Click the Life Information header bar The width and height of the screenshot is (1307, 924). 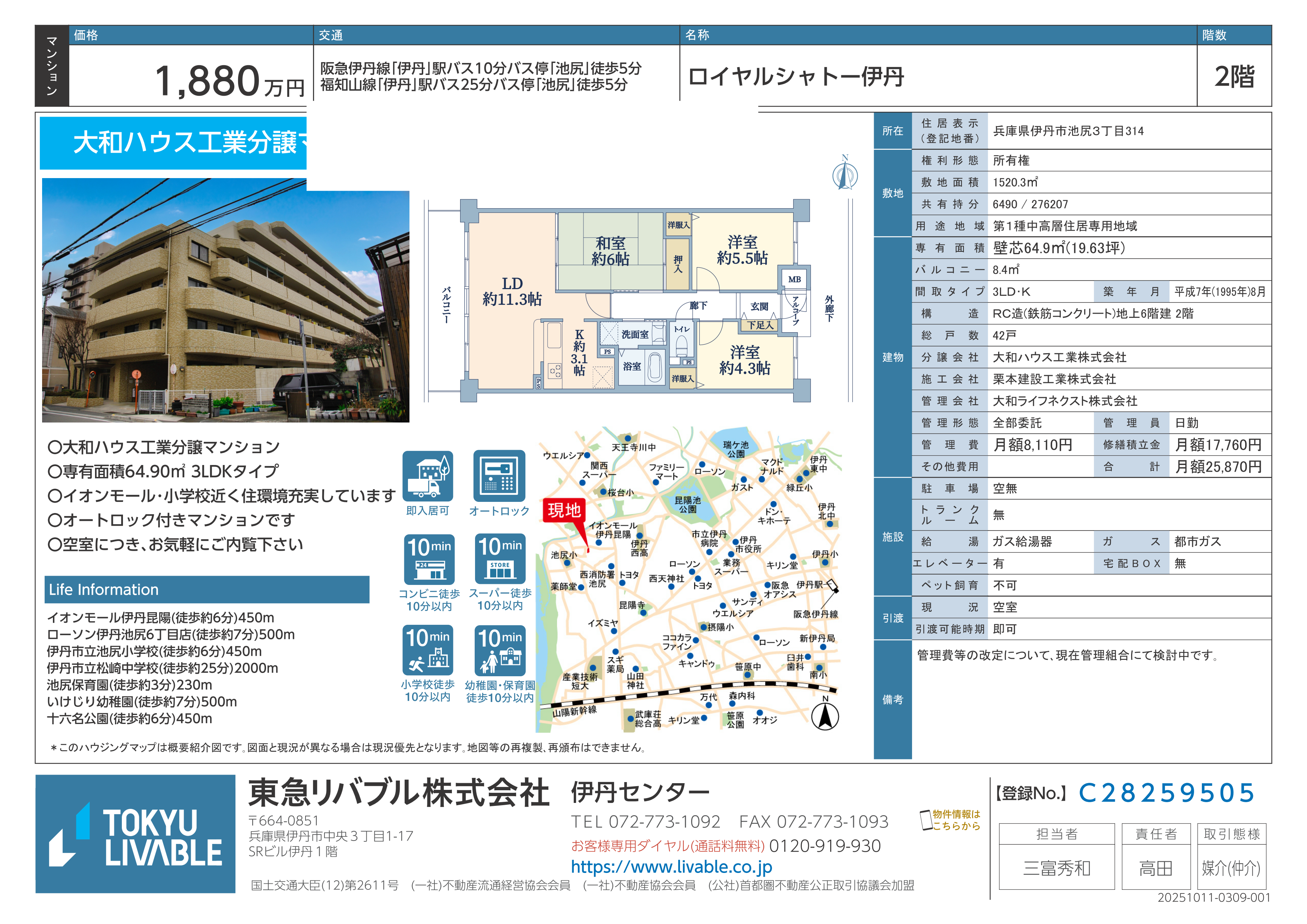[207, 589]
